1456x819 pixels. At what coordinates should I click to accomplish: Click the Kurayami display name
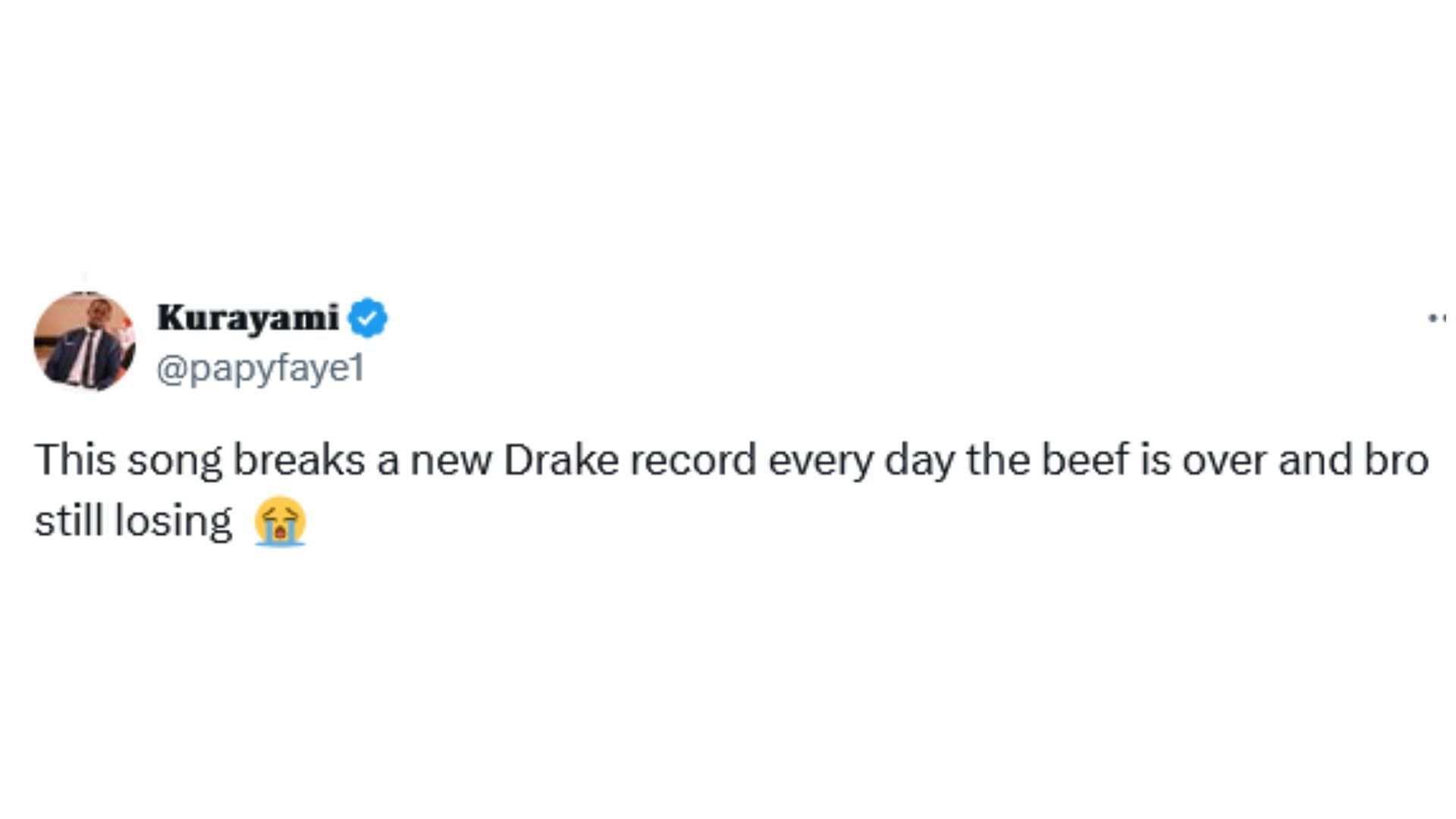pyautogui.click(x=248, y=318)
